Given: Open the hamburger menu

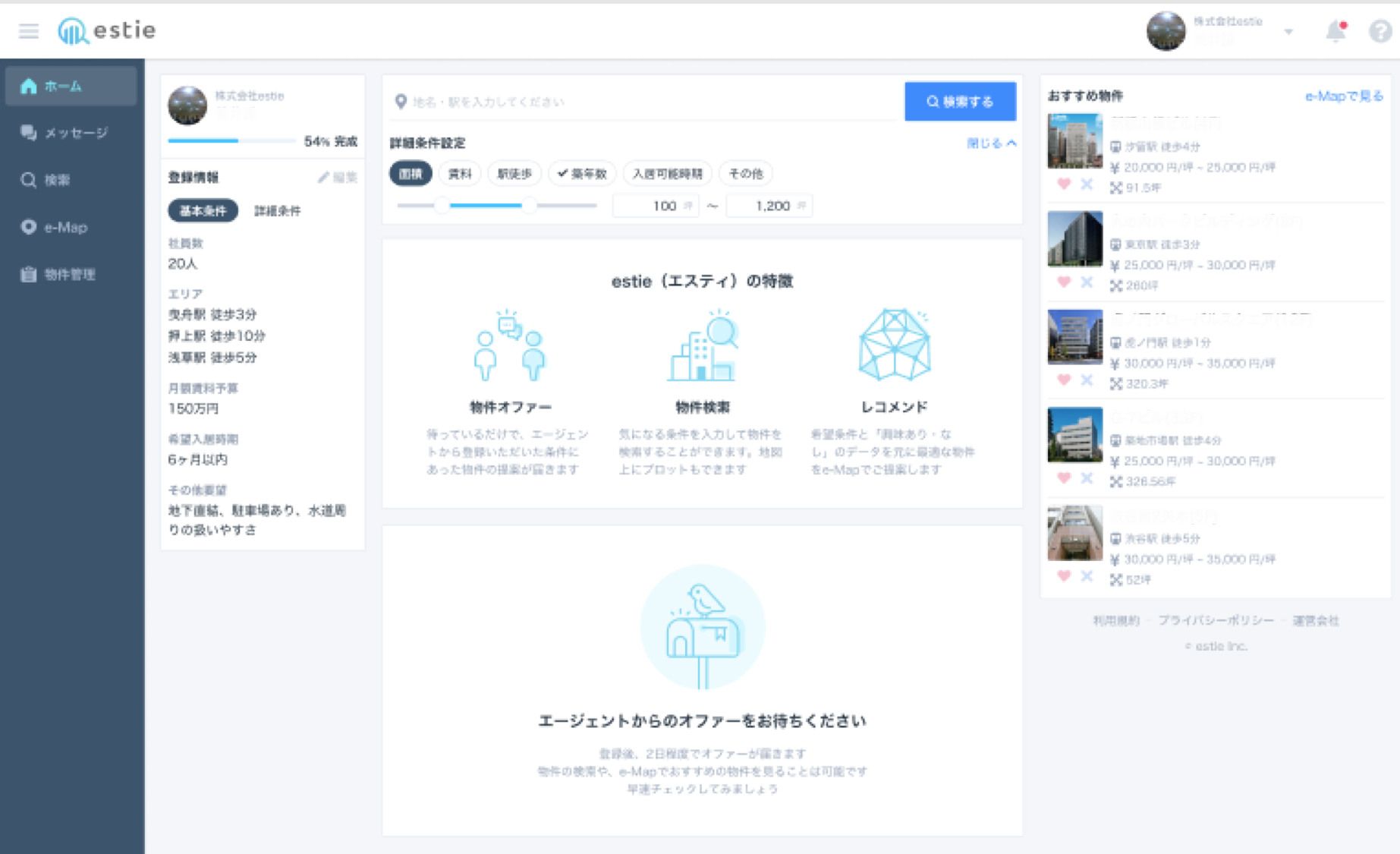Looking at the screenshot, I should (29, 31).
